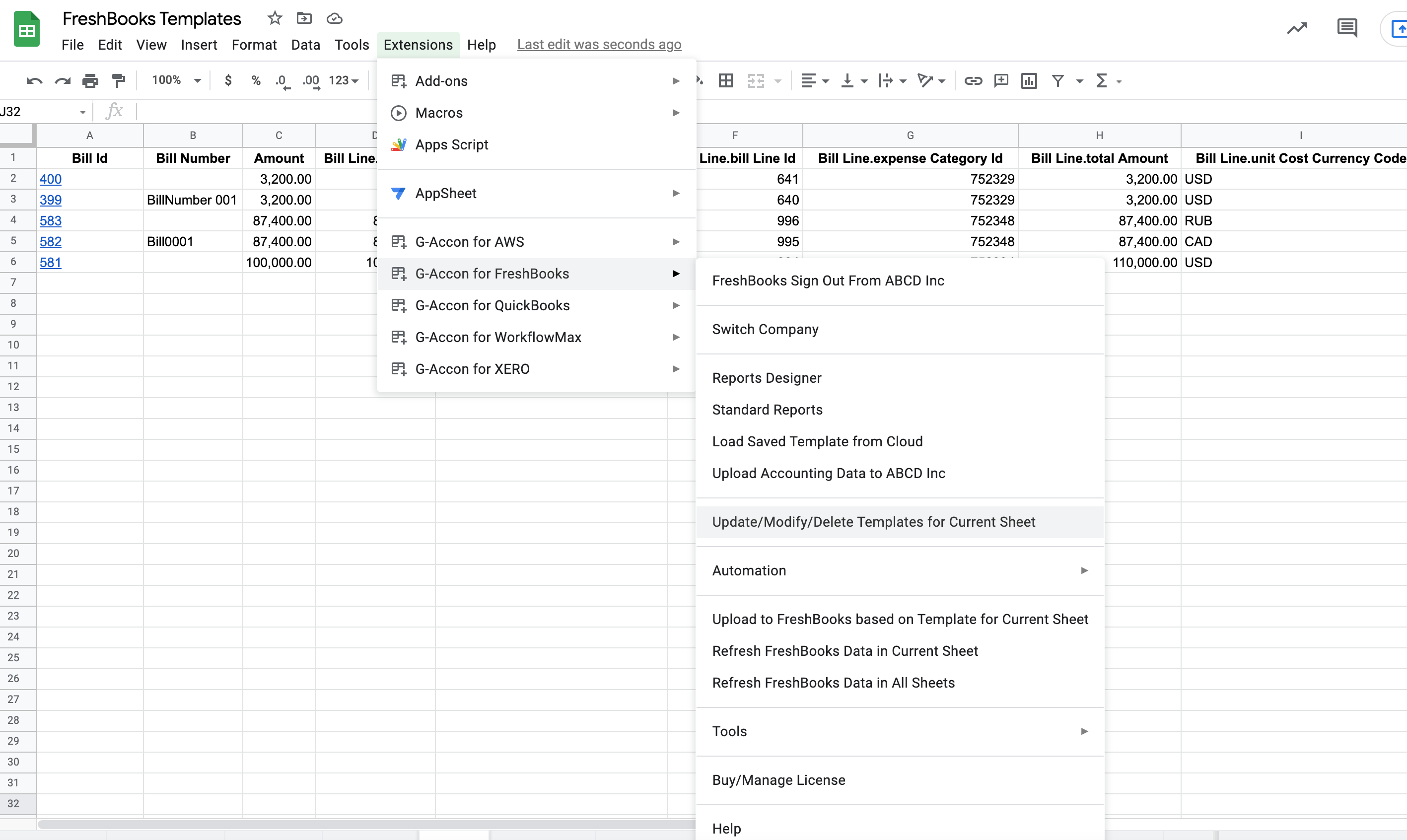Choose Load Saved Template from Cloud
The width and height of the screenshot is (1407, 840).
pyautogui.click(x=900, y=441)
